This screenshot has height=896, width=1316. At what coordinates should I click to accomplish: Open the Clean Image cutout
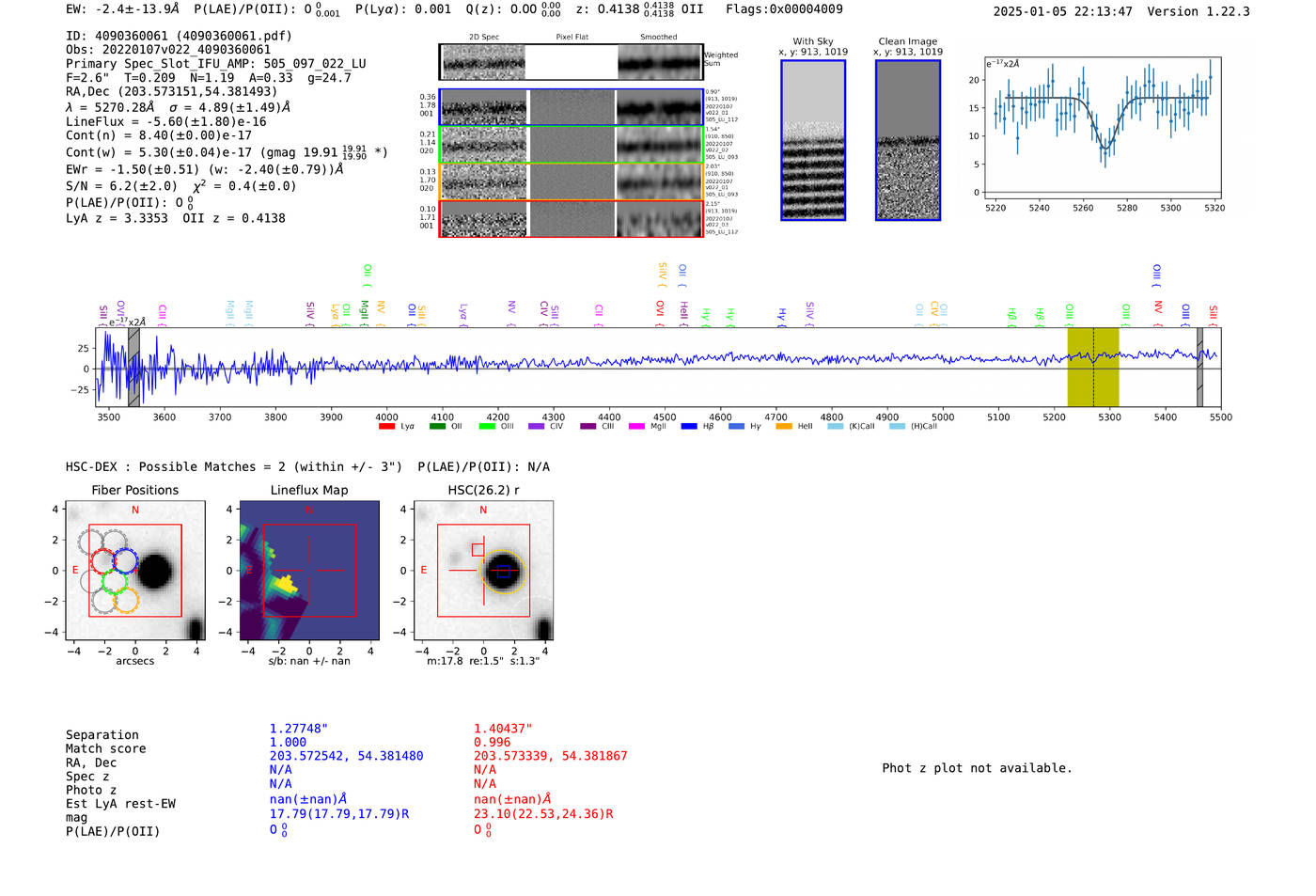click(908, 140)
